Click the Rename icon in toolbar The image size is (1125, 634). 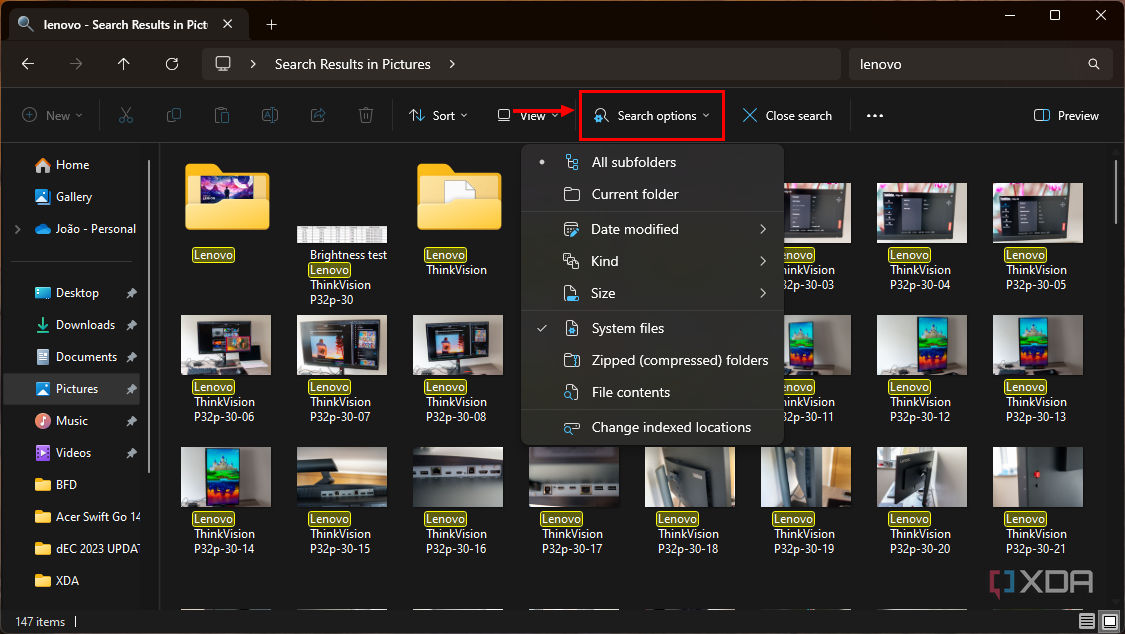pos(269,115)
